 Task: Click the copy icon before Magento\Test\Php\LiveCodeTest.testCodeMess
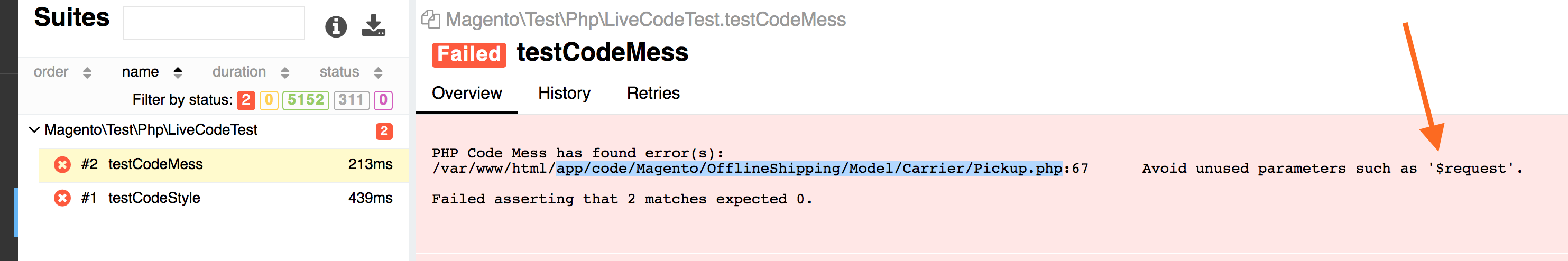(x=430, y=20)
